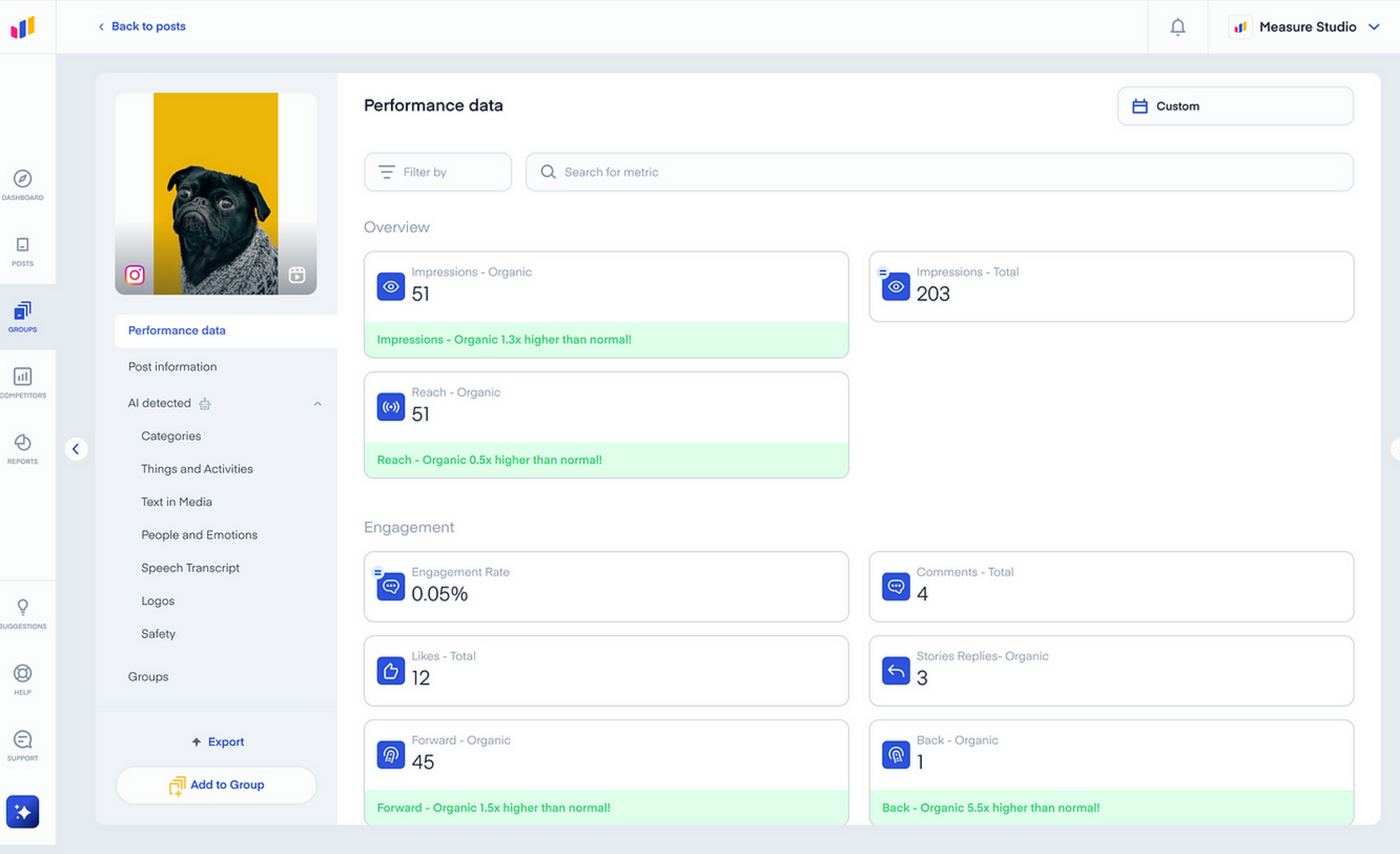Click the Overview section heading
Viewport: 1400px width, 854px height.
397,227
